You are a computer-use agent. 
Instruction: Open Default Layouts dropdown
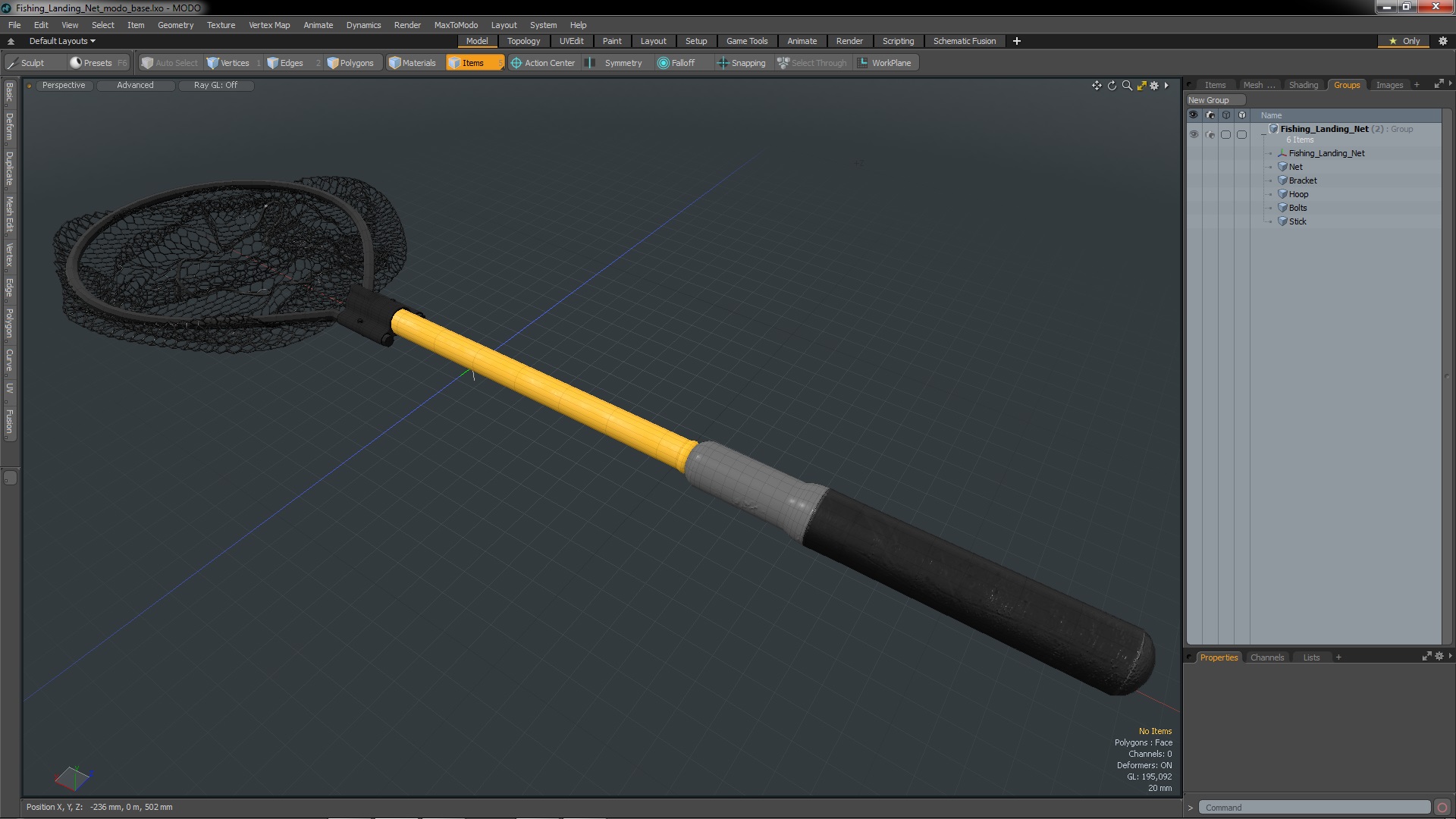[x=62, y=41]
